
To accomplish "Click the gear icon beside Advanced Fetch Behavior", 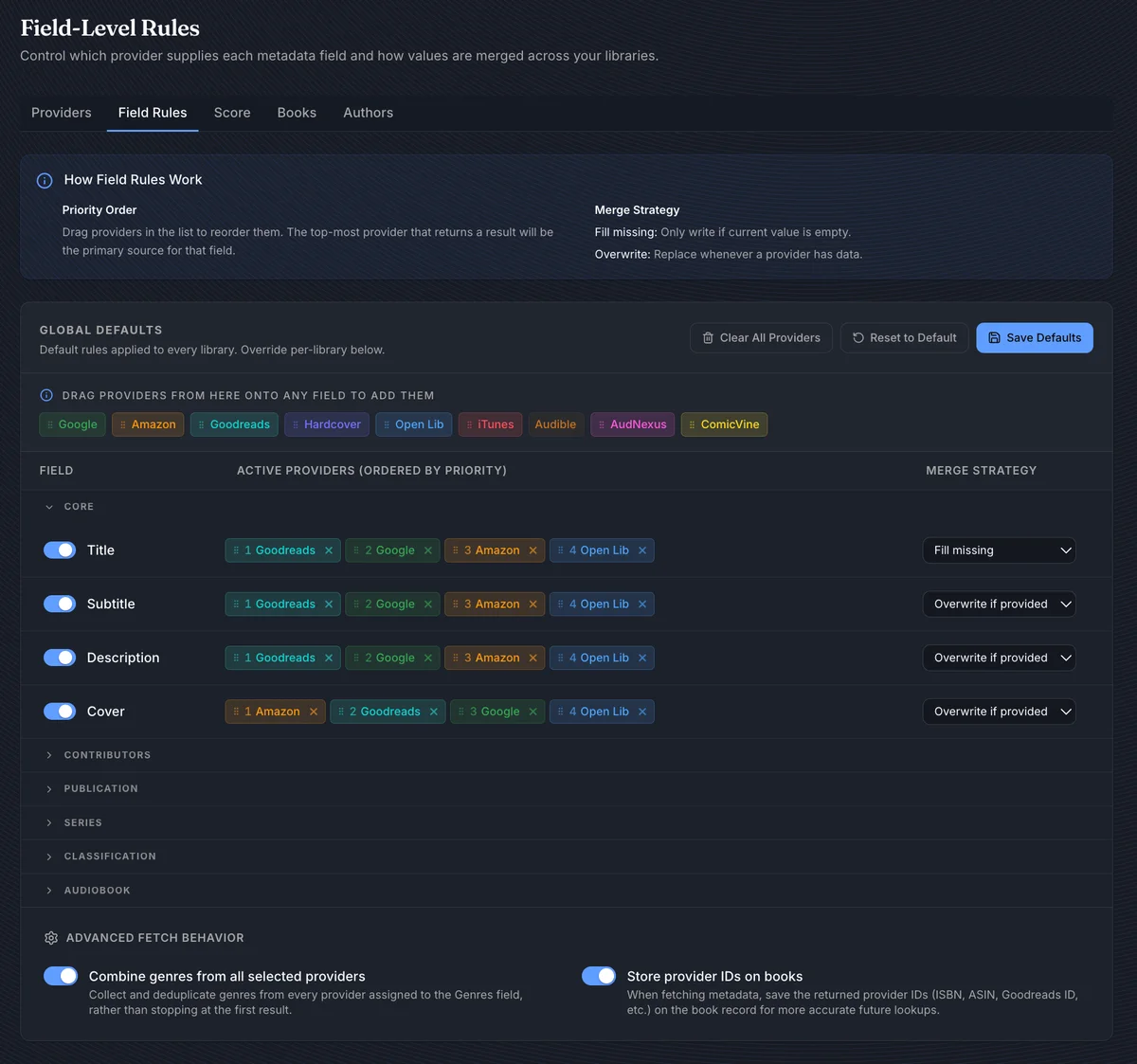I will (51, 938).
